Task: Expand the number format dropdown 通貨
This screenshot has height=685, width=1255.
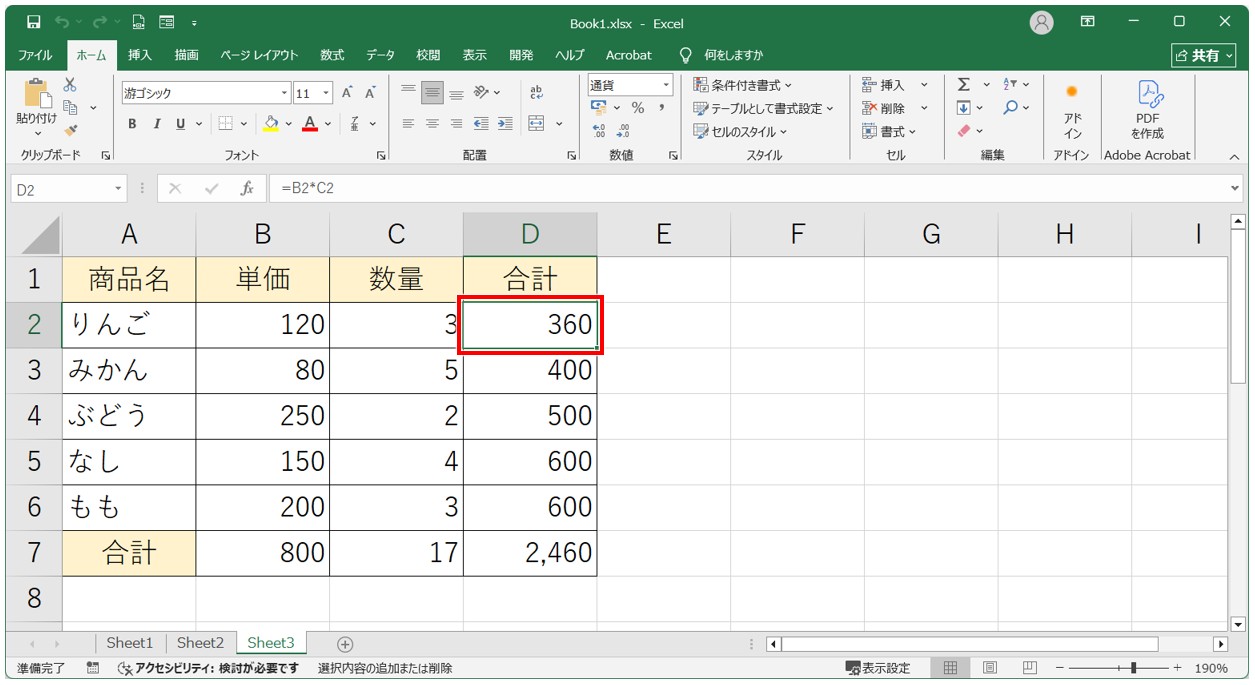Action: coord(666,86)
